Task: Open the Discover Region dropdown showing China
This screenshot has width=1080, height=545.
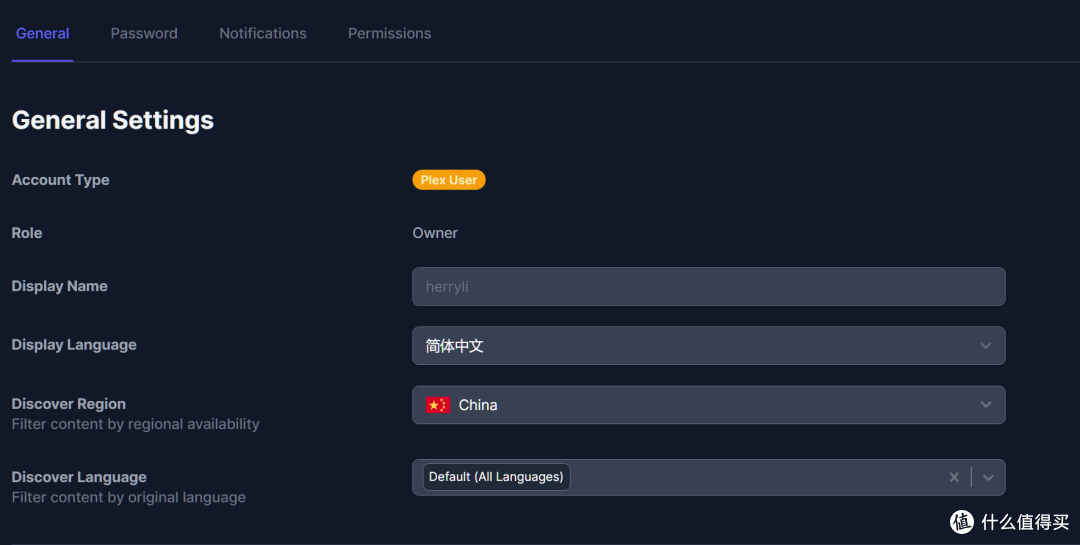Action: coord(700,405)
